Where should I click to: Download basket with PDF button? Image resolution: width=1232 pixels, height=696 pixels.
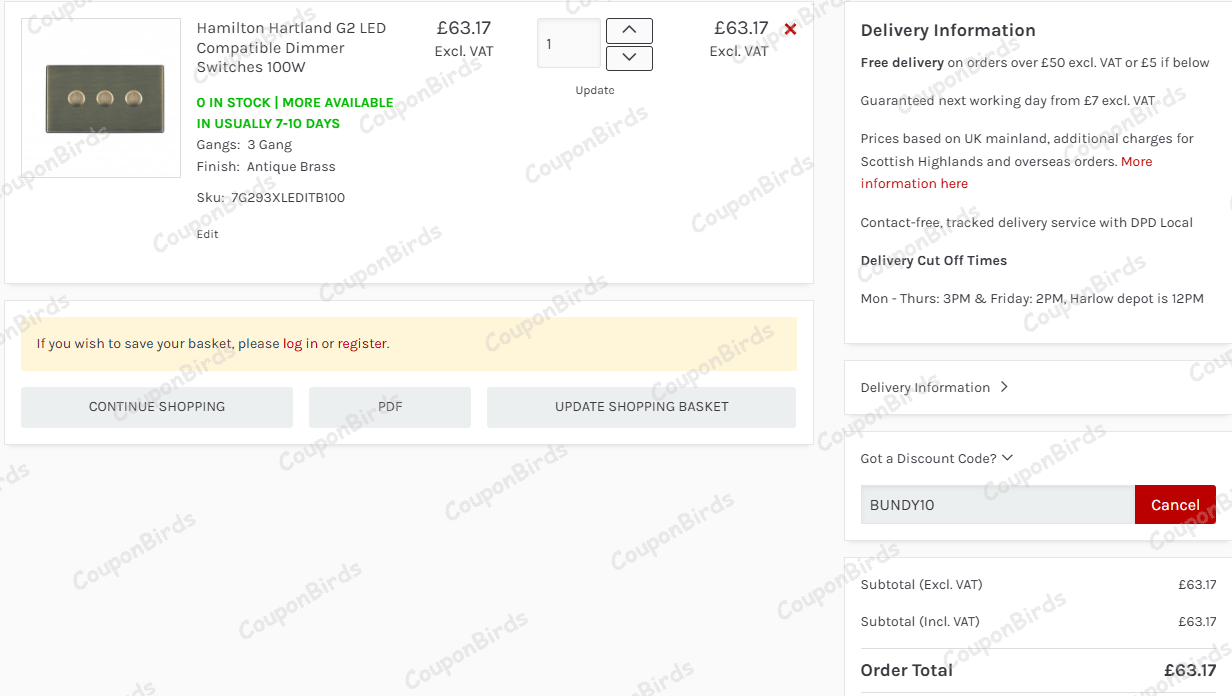(390, 407)
